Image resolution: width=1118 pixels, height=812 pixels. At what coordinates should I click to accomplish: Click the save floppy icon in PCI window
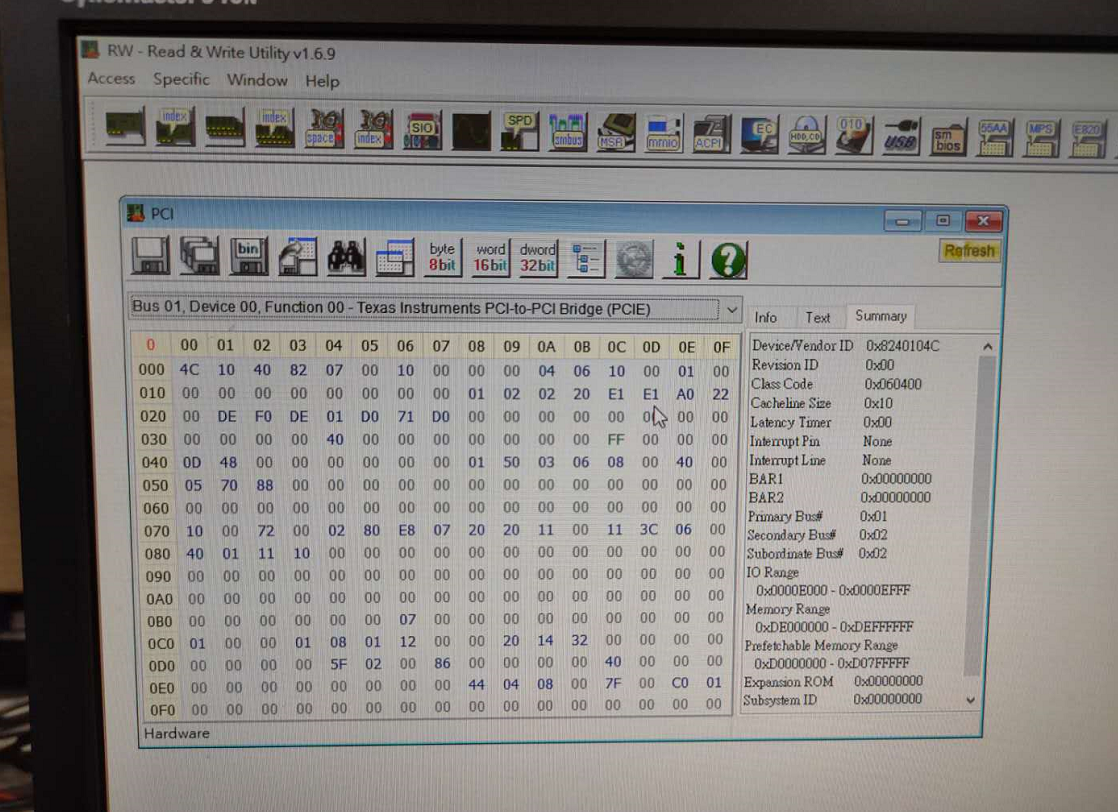(x=150, y=255)
